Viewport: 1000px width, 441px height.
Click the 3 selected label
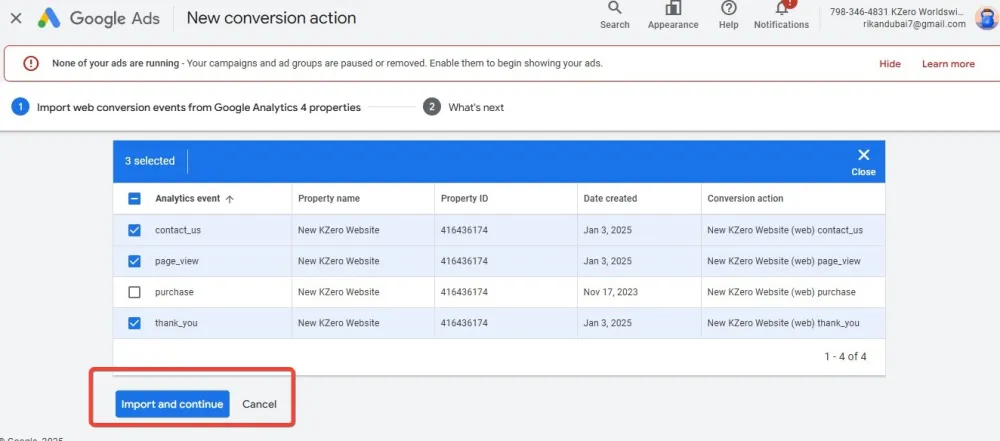tap(150, 161)
